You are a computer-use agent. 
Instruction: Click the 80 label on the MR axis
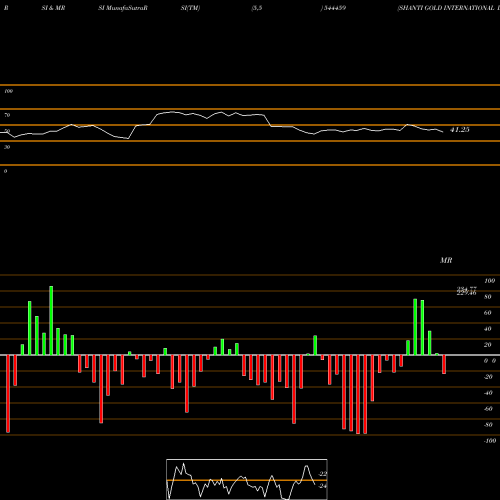coord(488,297)
